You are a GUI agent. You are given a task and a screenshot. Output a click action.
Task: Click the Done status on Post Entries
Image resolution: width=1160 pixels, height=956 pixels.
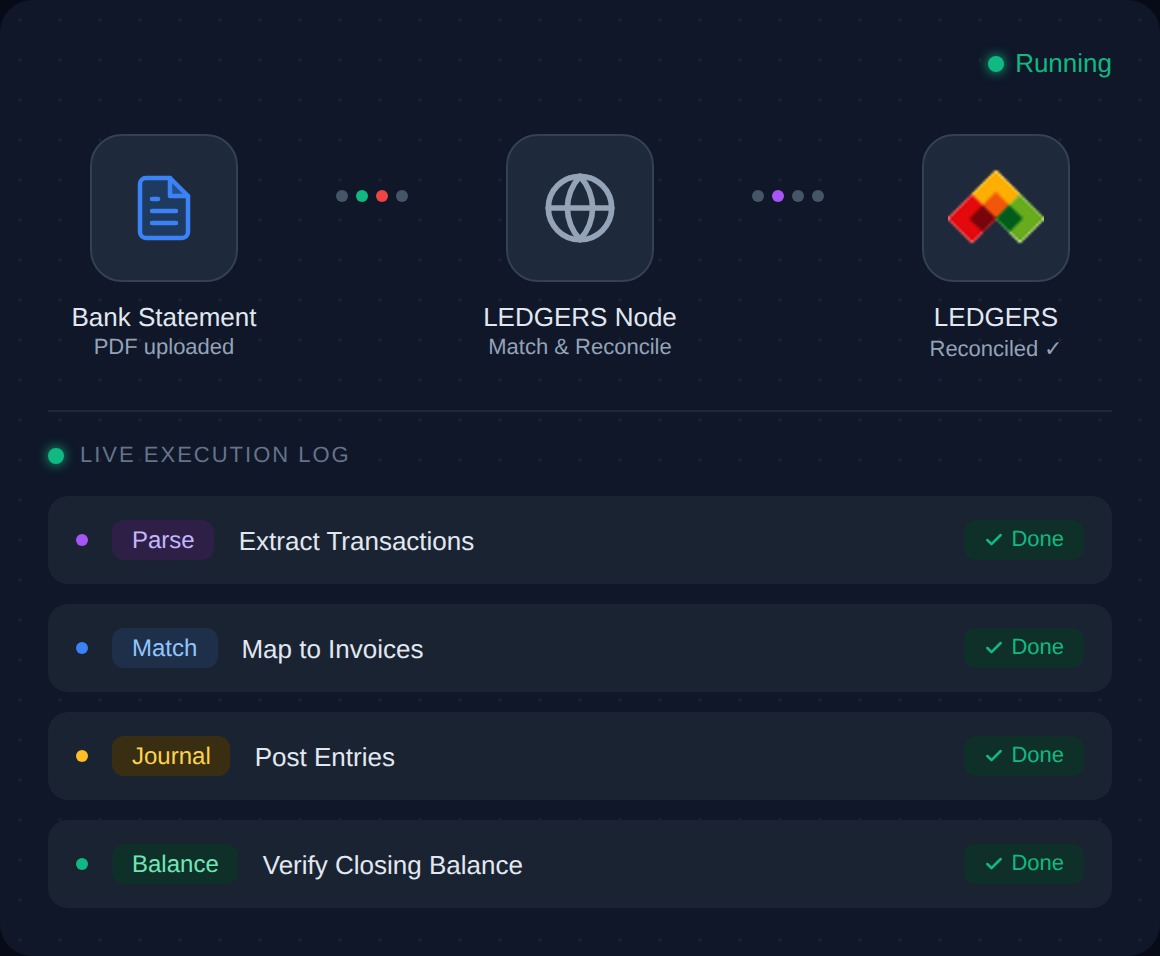[x=1024, y=756]
